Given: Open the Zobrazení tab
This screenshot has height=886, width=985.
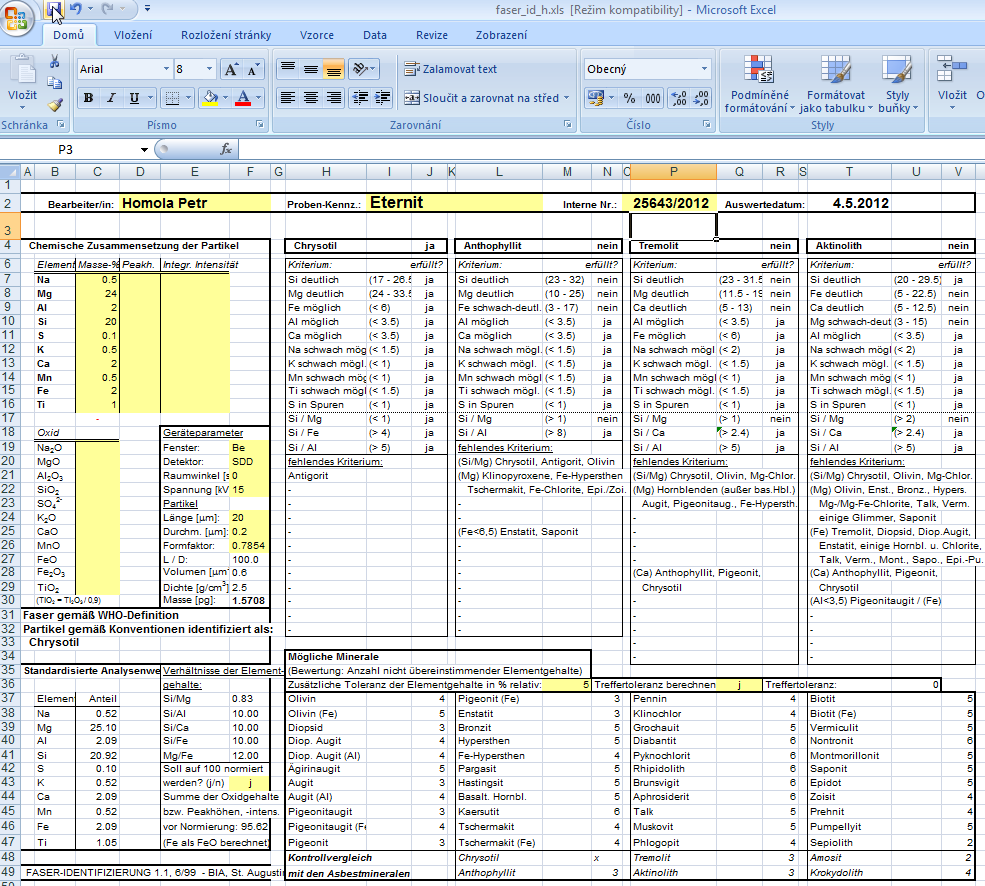Looking at the screenshot, I should (501, 35).
